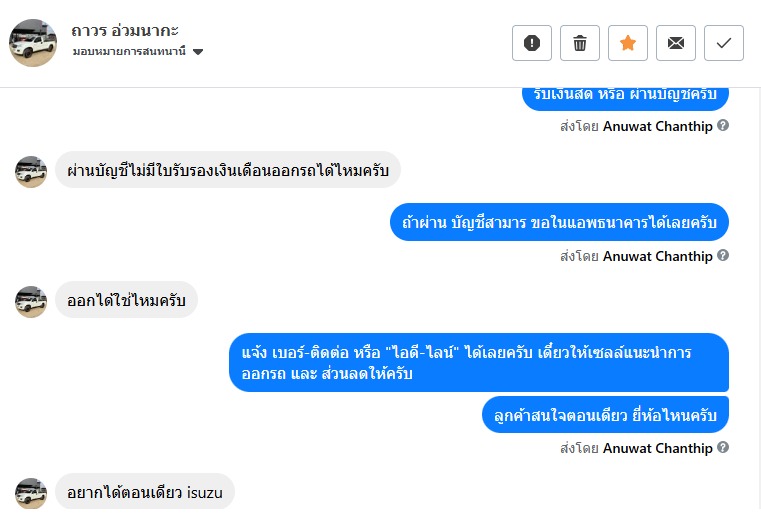This screenshot has width=761, height=519.
Task: Click the แจ้ง เบอร์-ติดต่อ blue message bubble
Action: (x=478, y=362)
